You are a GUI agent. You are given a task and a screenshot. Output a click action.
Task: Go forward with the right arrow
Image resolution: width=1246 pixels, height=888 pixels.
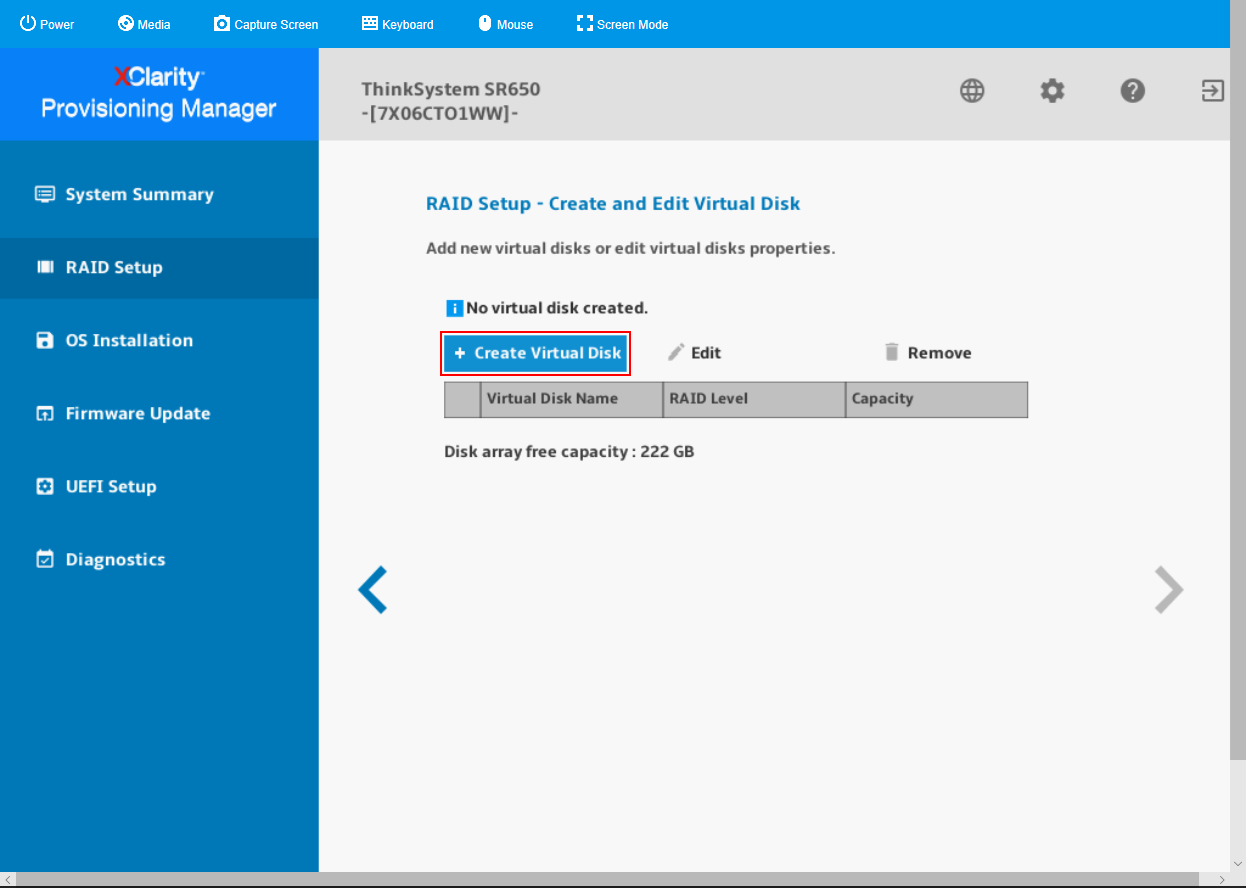[1169, 590]
